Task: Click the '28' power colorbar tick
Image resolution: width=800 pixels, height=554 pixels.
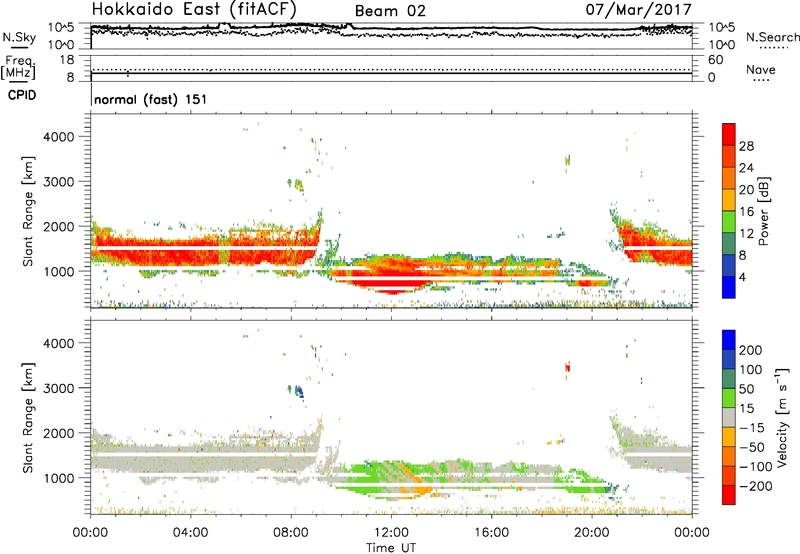Action: click(x=746, y=146)
